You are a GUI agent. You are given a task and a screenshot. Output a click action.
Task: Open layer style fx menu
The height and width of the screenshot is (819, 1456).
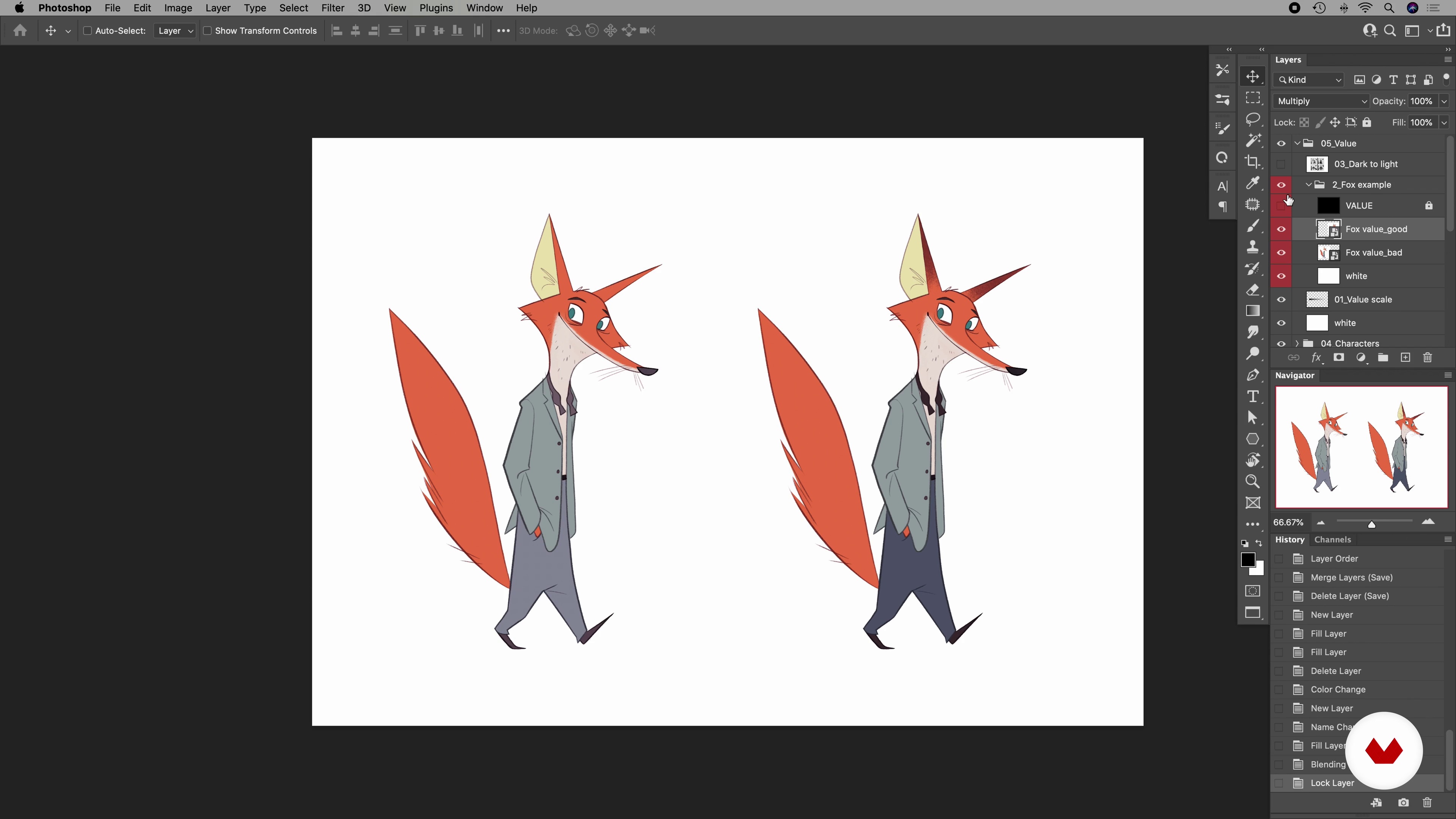[x=1316, y=358]
